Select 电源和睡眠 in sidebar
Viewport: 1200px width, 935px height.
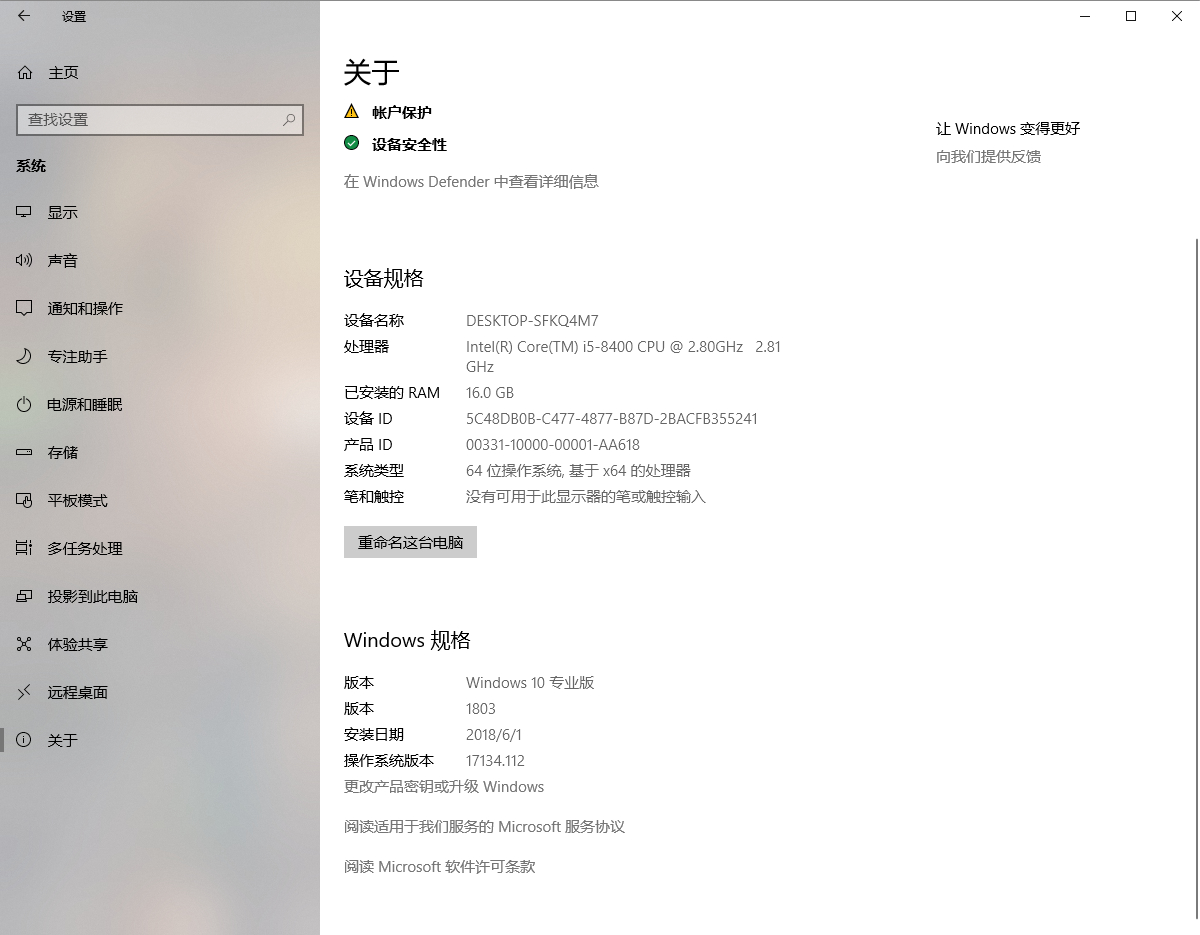coord(160,405)
